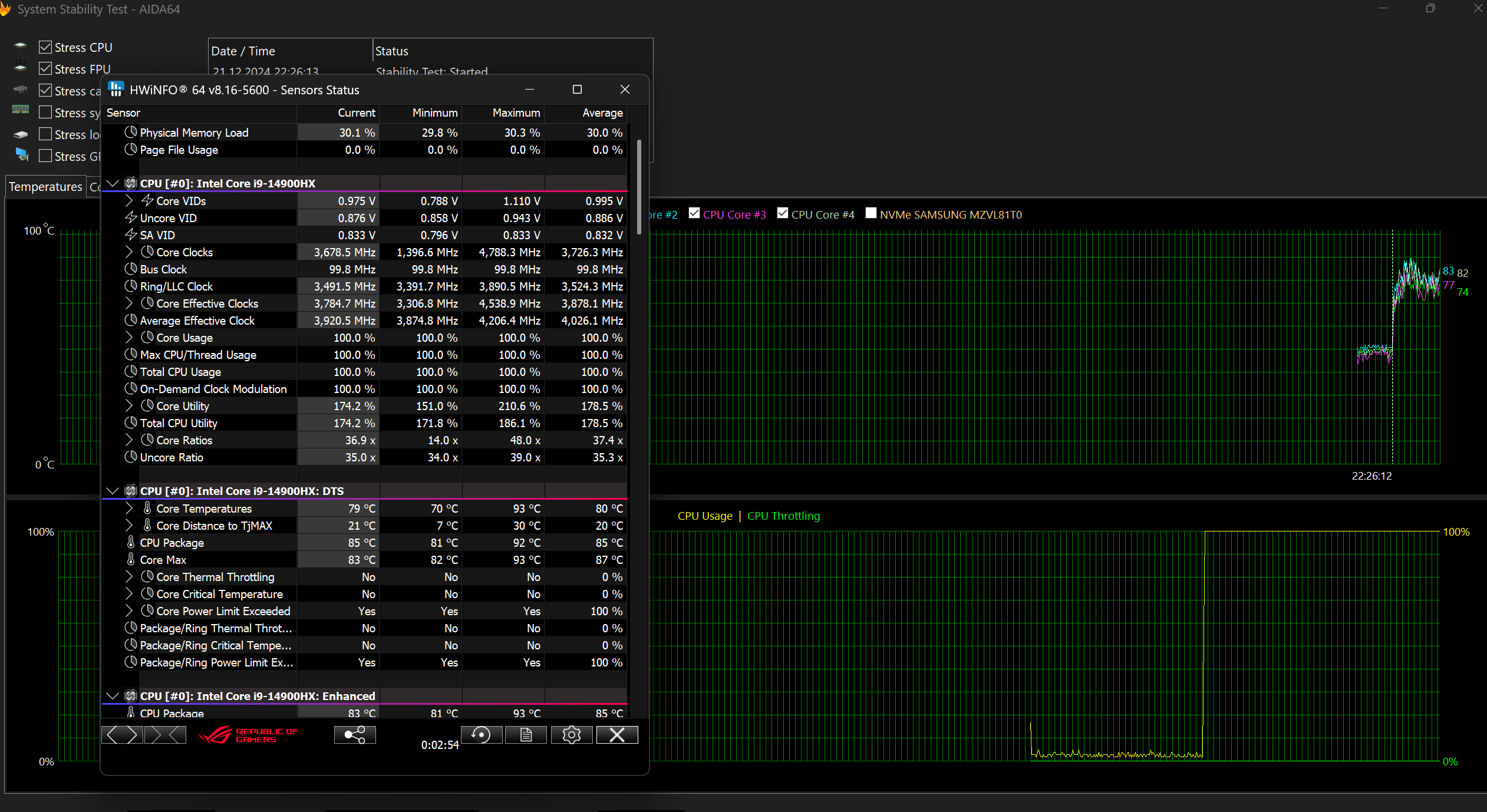The height and width of the screenshot is (812, 1487).
Task: Expand the Core Usage row
Action: (129, 337)
